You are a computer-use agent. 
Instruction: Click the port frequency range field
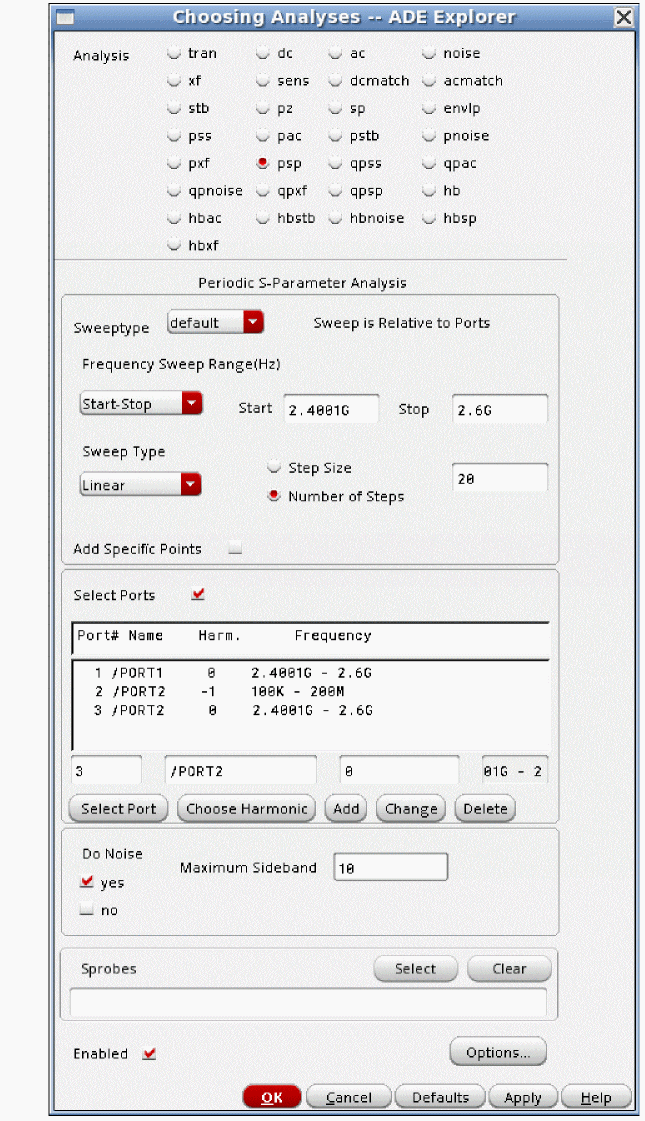tap(515, 771)
